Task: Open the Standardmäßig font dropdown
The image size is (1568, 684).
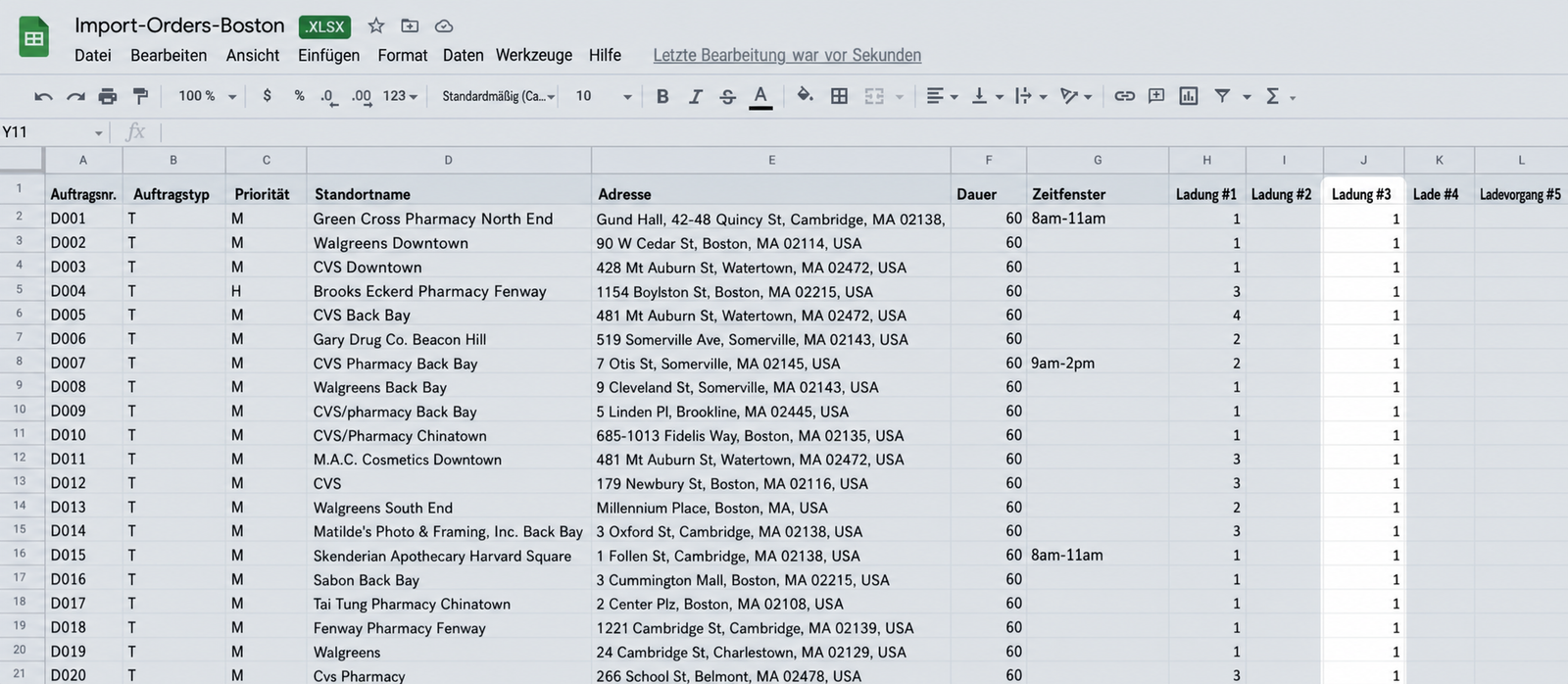Action: (x=498, y=96)
